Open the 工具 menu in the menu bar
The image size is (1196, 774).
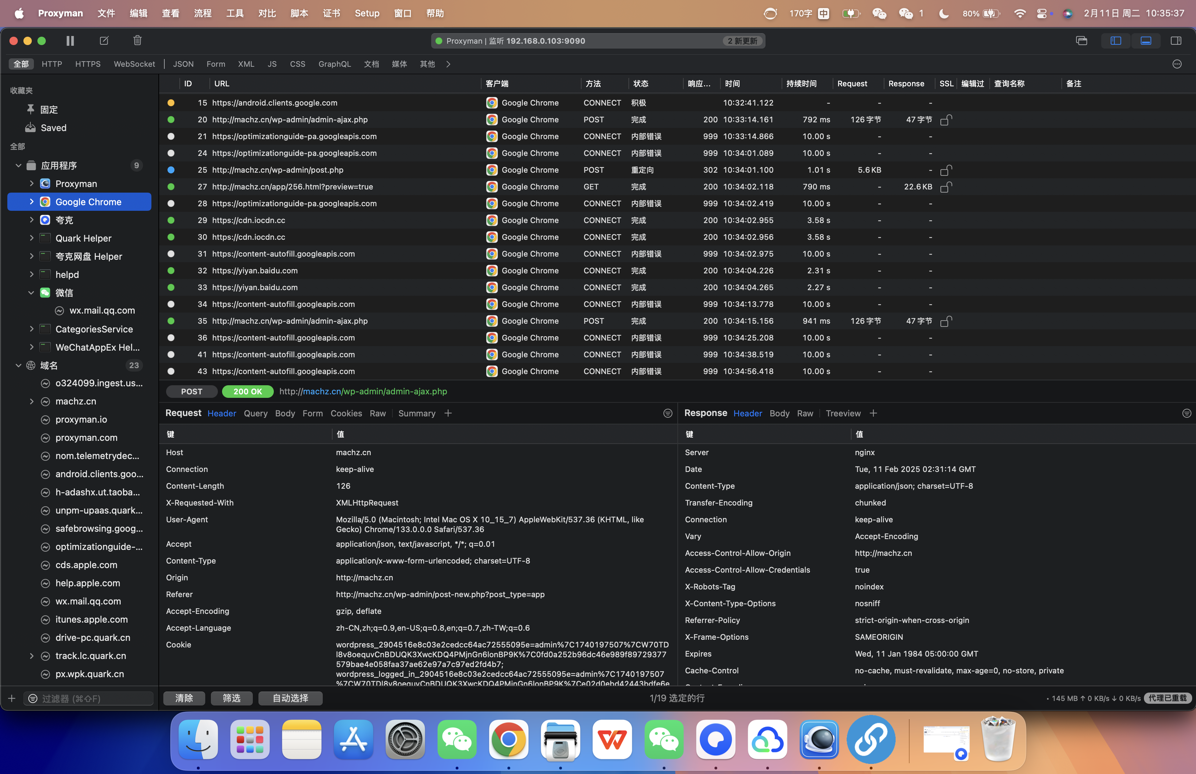236,13
